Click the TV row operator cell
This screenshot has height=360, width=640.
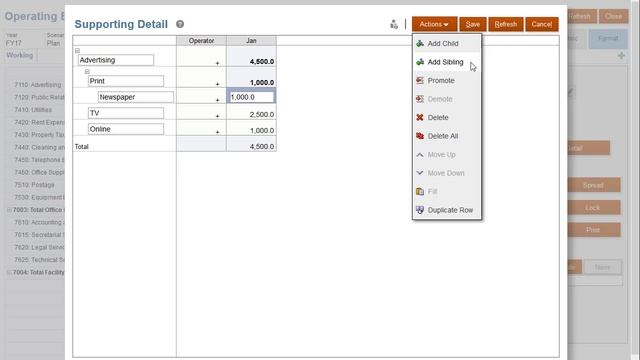[201, 112]
